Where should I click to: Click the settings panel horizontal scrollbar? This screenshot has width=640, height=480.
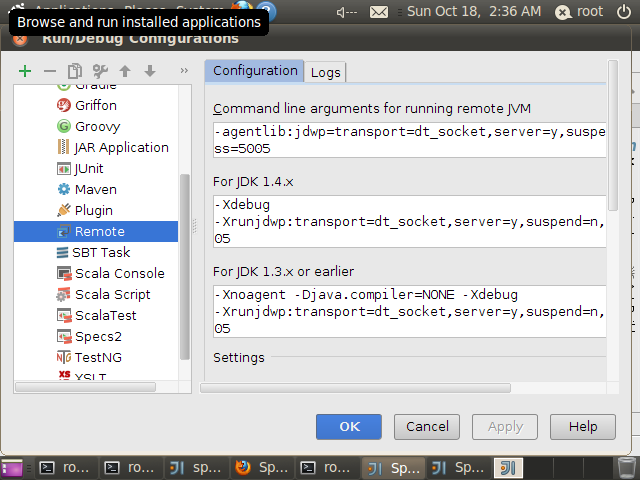tap(355, 388)
